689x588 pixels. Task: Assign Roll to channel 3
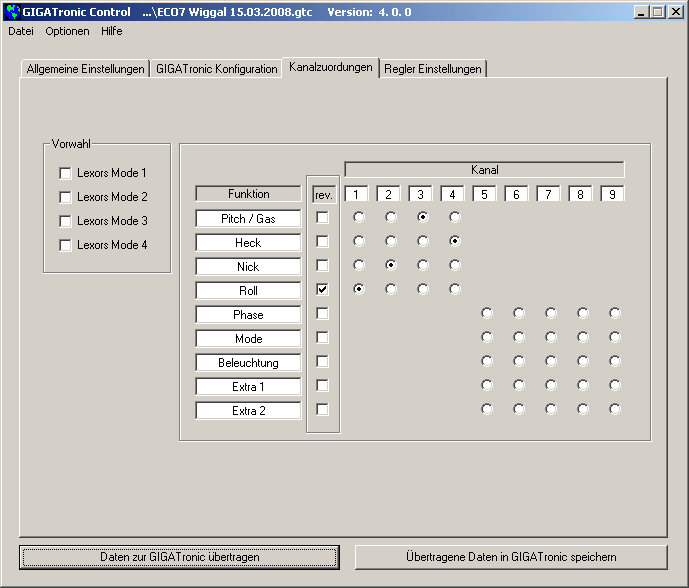pyautogui.click(x=423, y=289)
